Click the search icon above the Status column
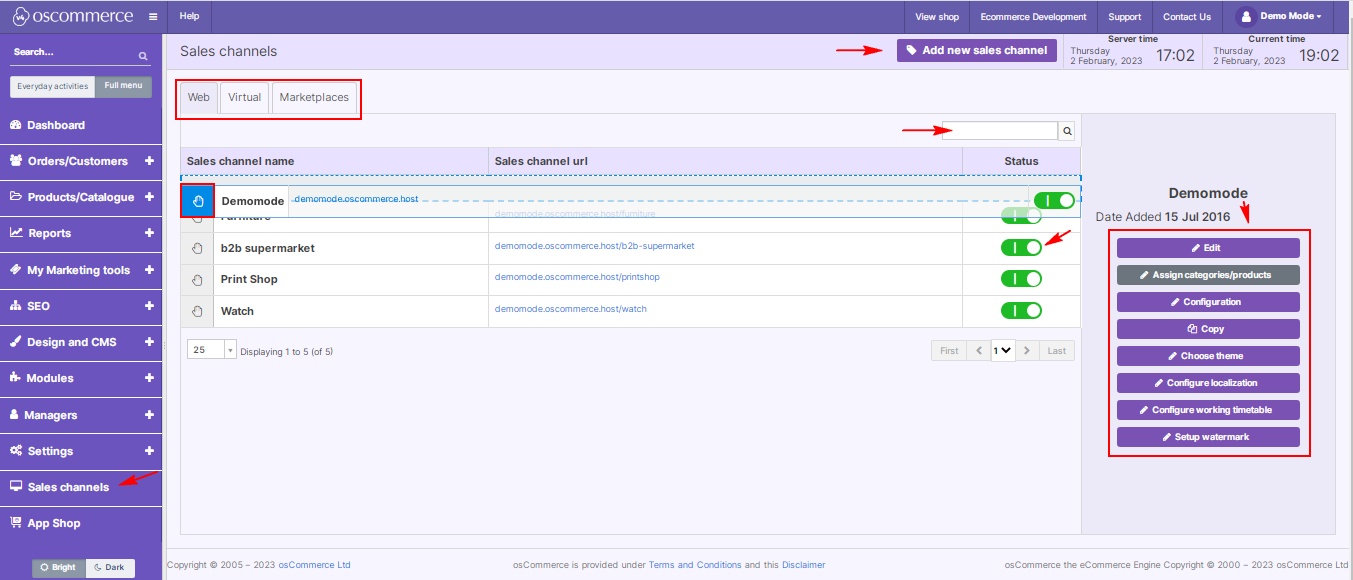Viewport: 1353px width, 580px height. click(x=1067, y=131)
